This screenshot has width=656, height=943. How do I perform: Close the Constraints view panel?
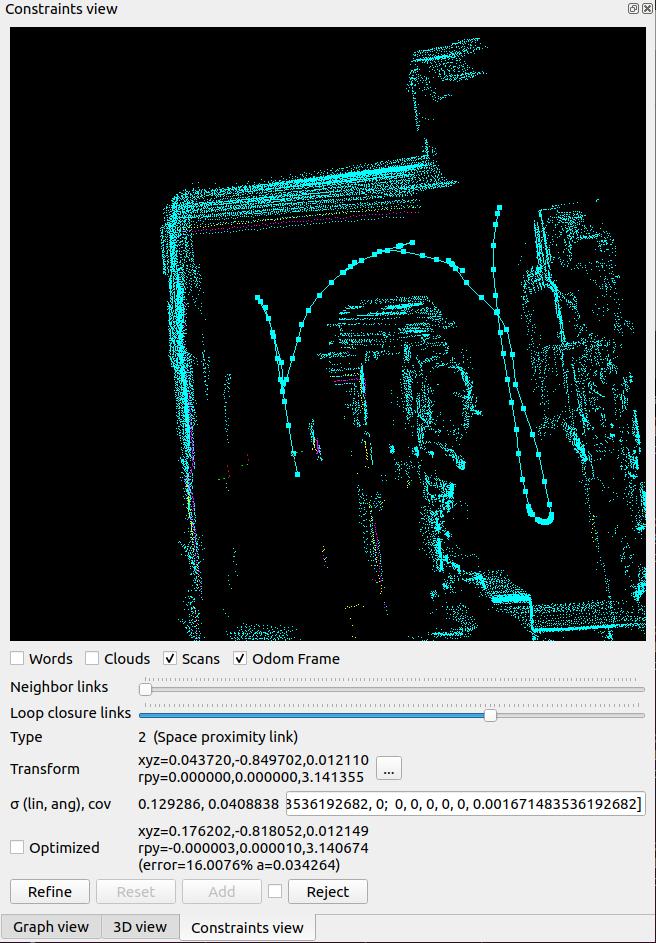(x=646, y=9)
